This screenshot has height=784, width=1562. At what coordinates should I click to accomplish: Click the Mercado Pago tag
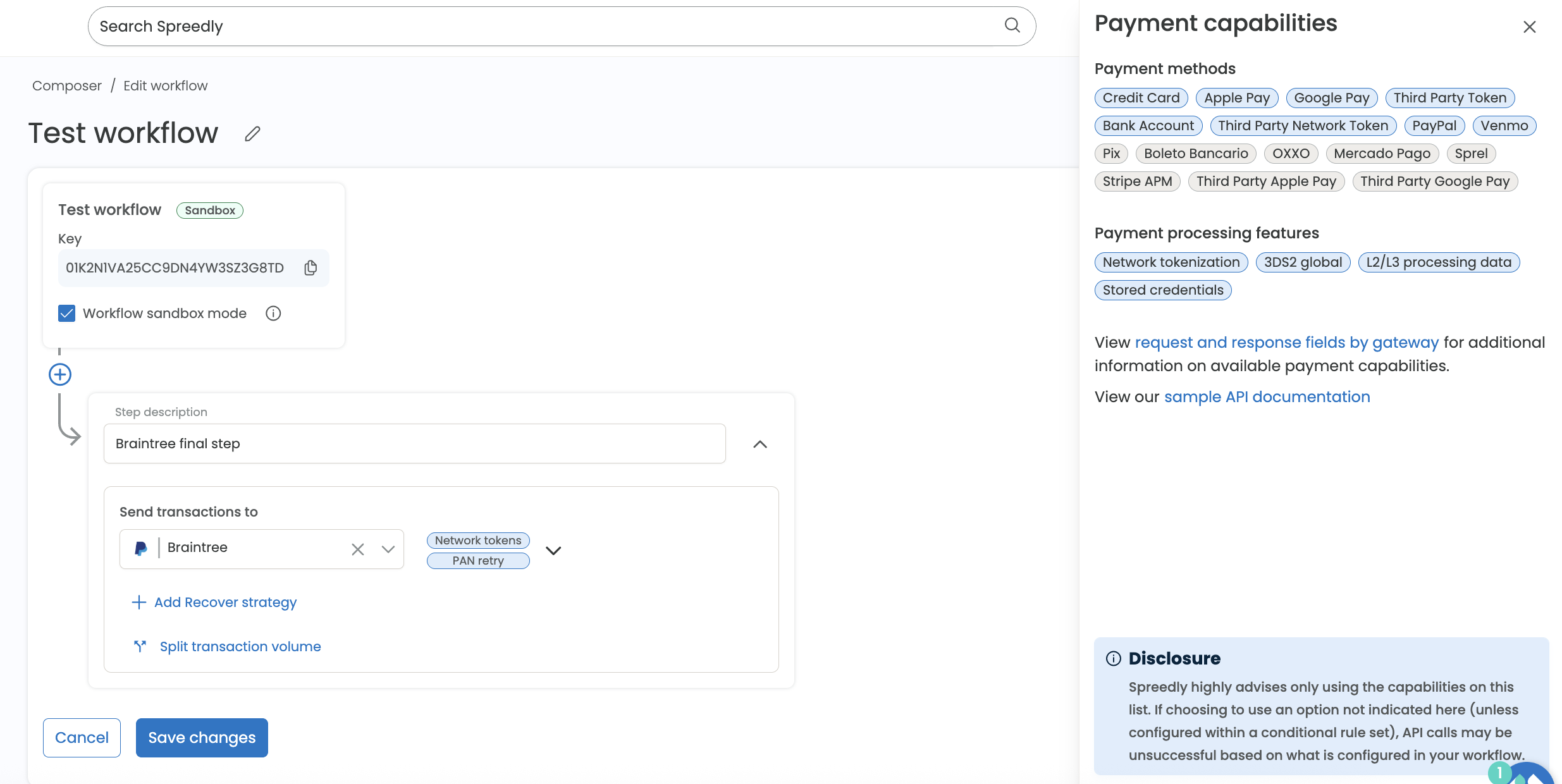point(1382,154)
